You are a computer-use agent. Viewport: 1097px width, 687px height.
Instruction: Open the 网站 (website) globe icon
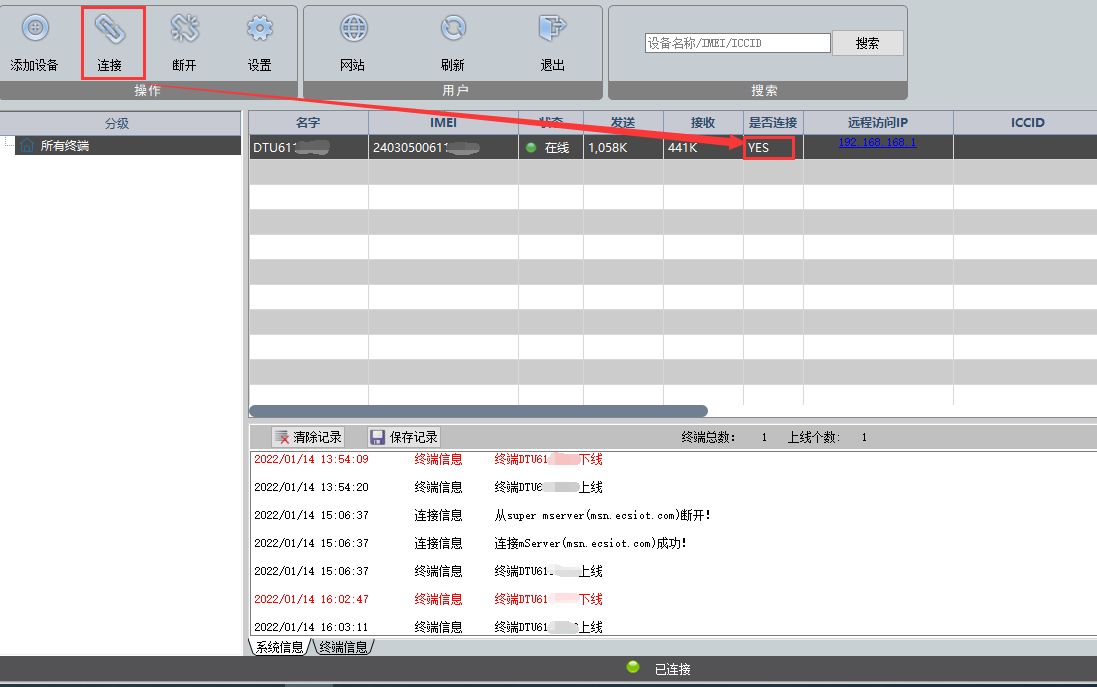coord(353,29)
